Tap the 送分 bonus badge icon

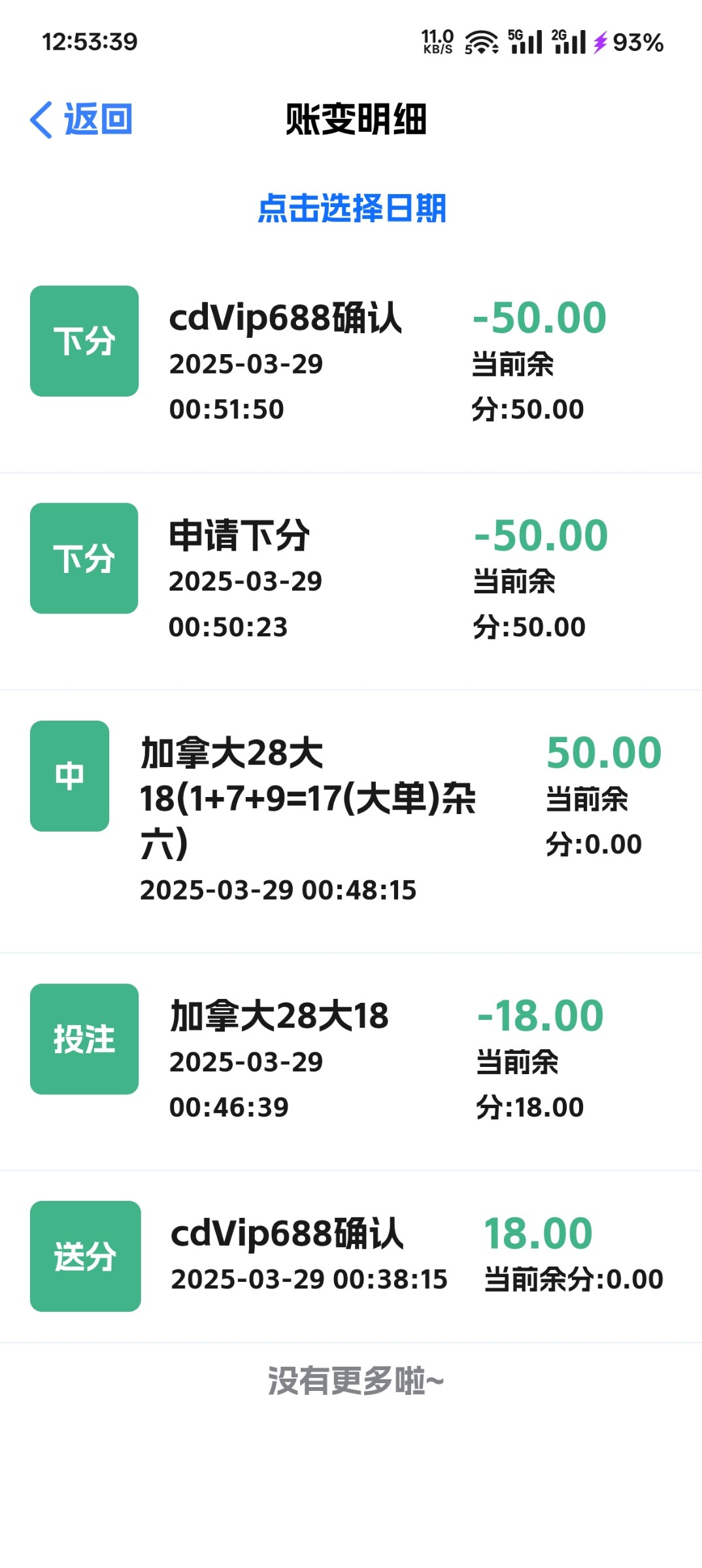[85, 1256]
